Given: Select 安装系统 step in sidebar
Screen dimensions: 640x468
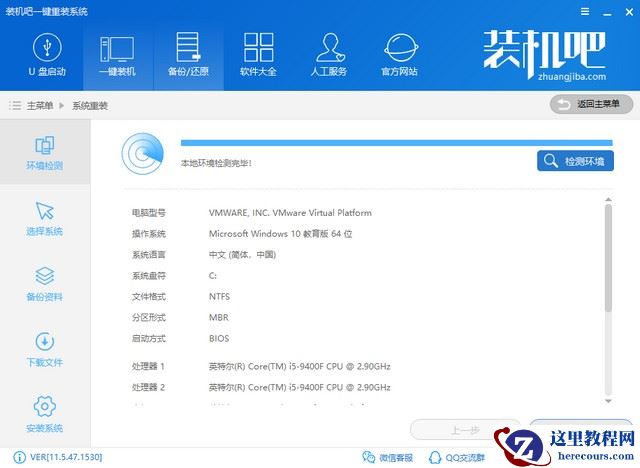Looking at the screenshot, I should tap(45, 415).
